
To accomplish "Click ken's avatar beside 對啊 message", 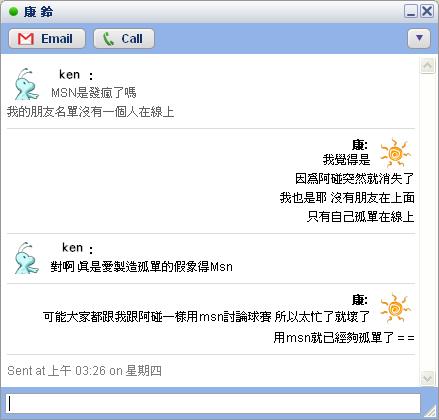I will (26, 258).
